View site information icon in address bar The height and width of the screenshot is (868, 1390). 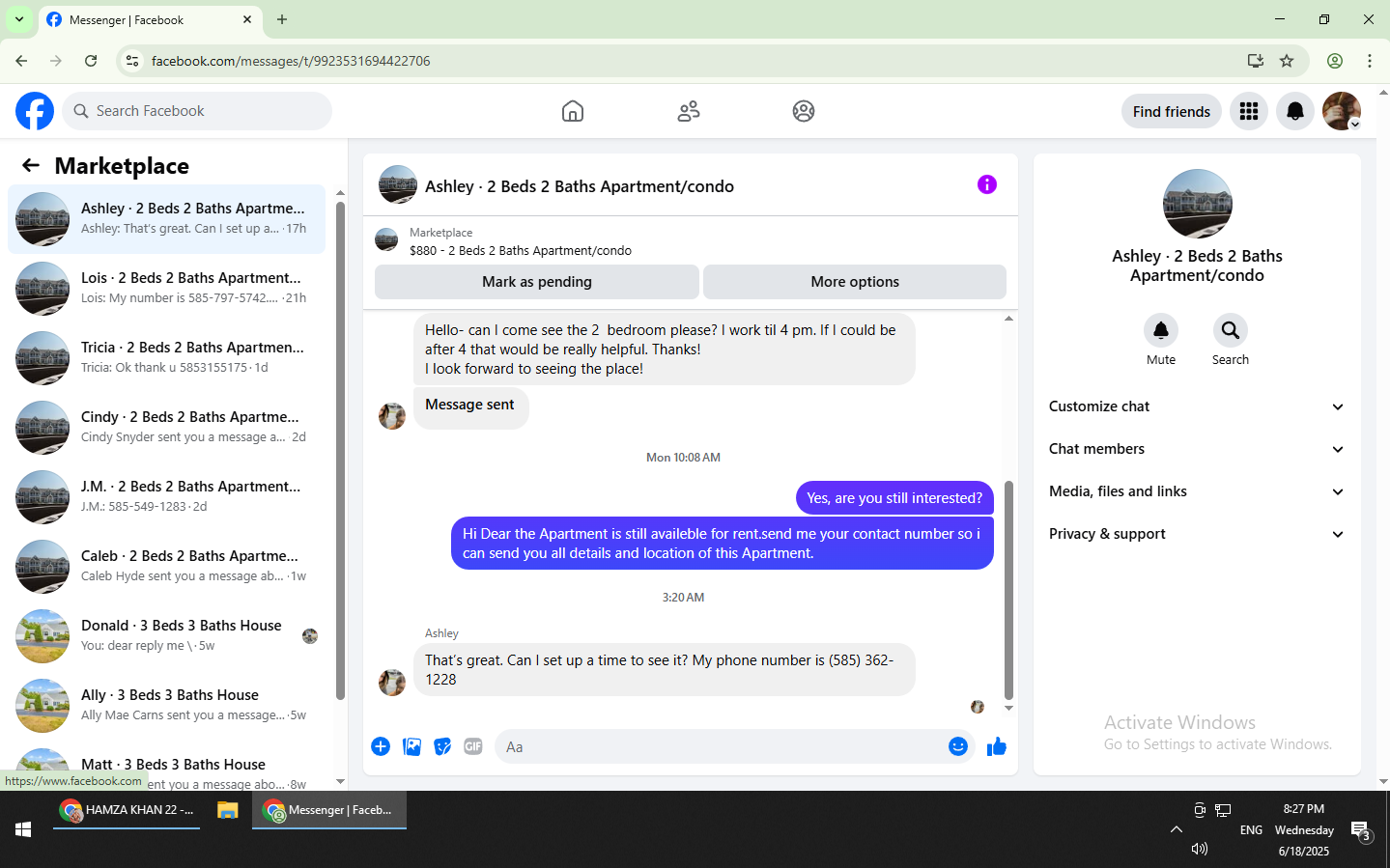click(132, 61)
